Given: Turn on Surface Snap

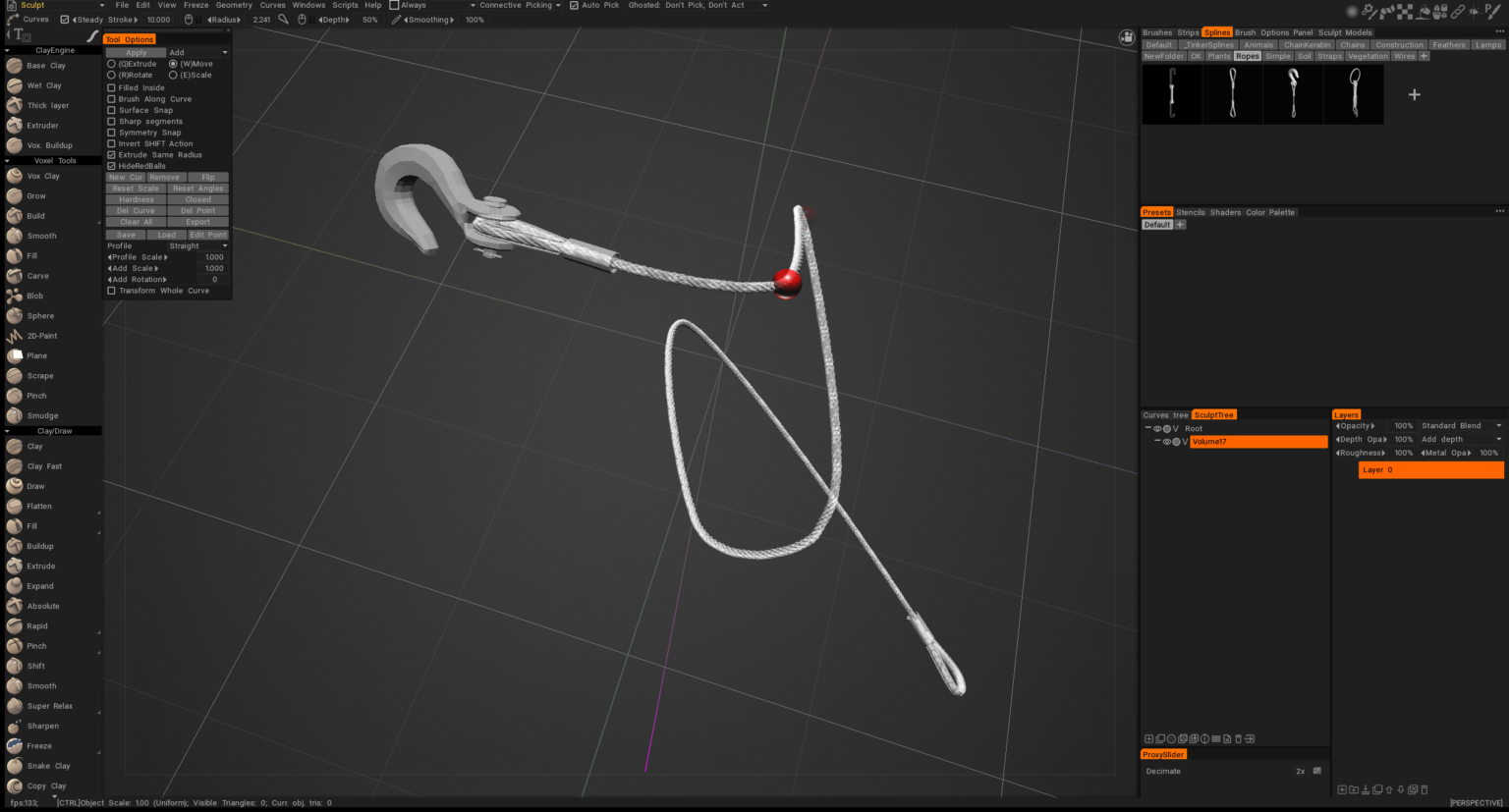Looking at the screenshot, I should click(111, 109).
